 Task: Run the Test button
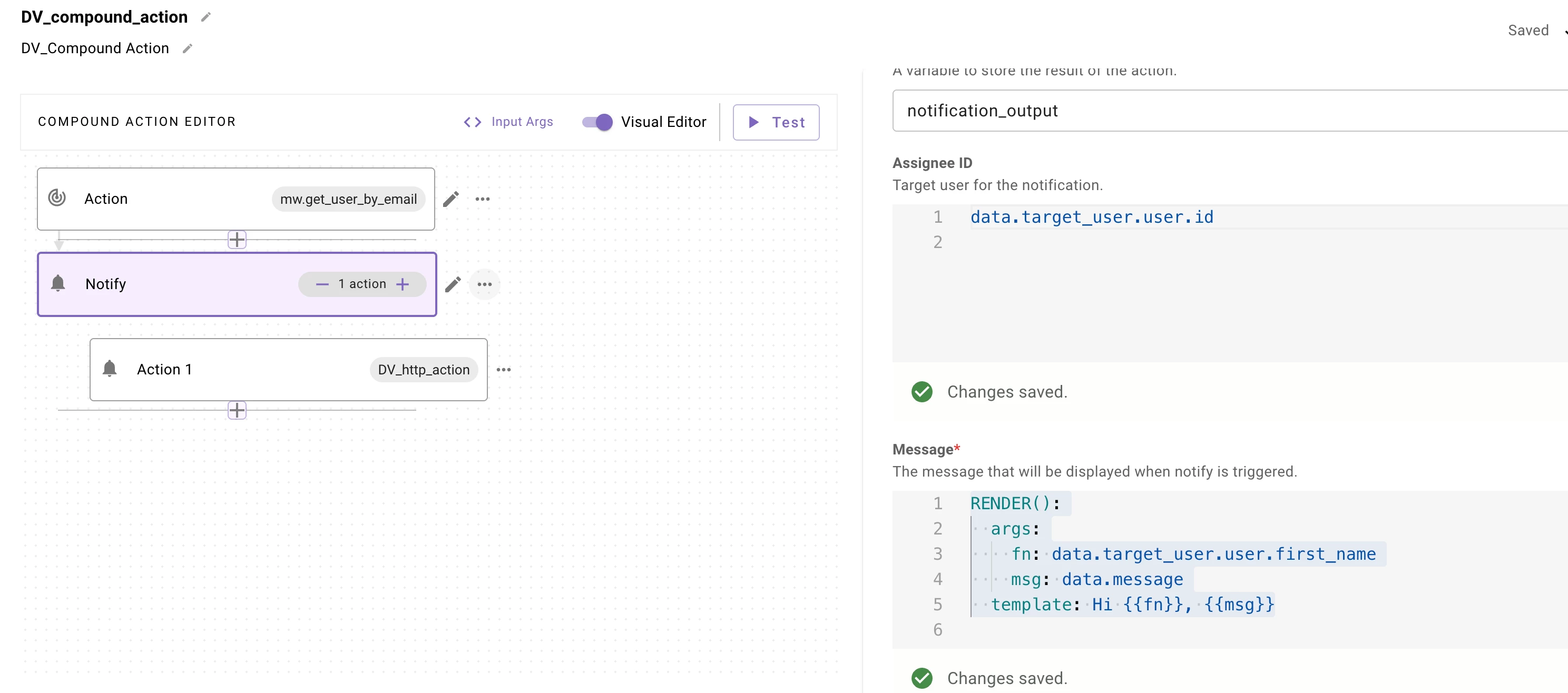click(x=776, y=122)
